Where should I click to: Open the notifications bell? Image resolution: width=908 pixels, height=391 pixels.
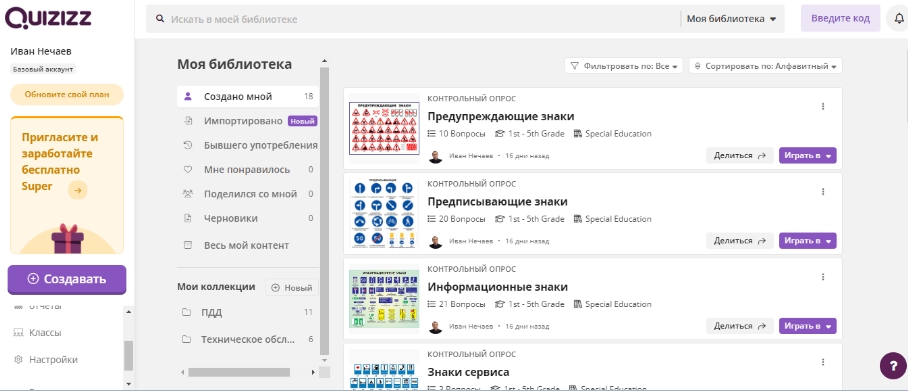[899, 19]
